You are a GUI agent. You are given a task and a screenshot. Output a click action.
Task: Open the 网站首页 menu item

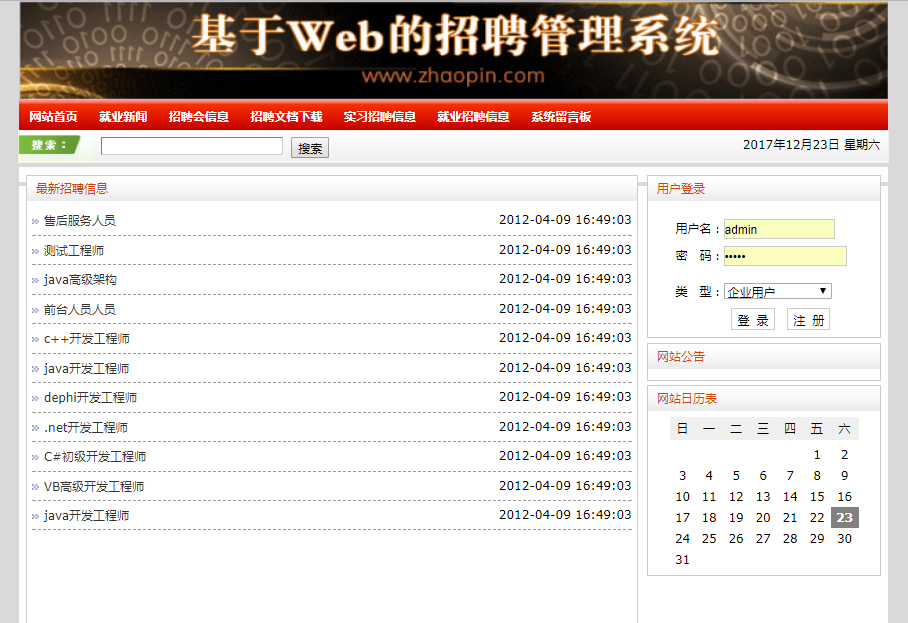coord(53,117)
